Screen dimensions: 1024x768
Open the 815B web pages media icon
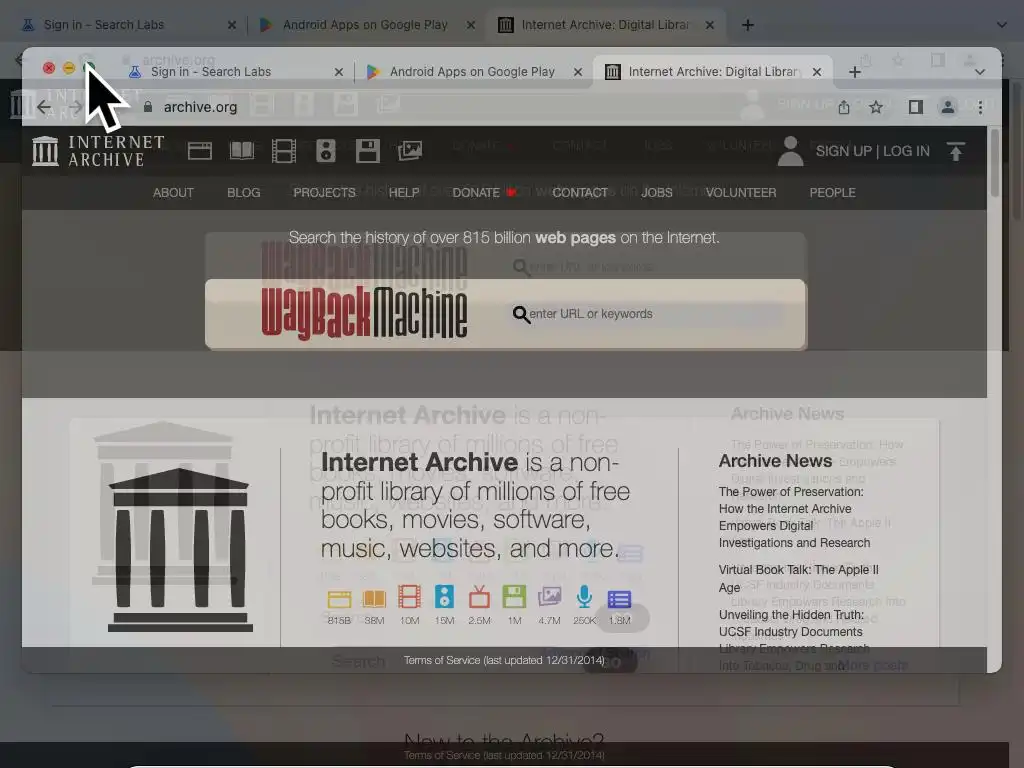pyautogui.click(x=339, y=599)
